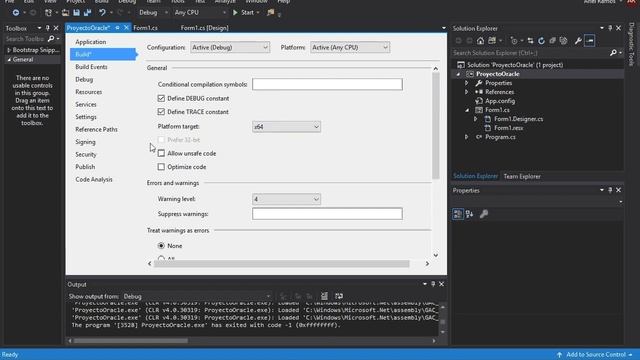The height and width of the screenshot is (360, 640).
Task: Click the Home icon in Solution Explorer
Action: tap(480, 40)
